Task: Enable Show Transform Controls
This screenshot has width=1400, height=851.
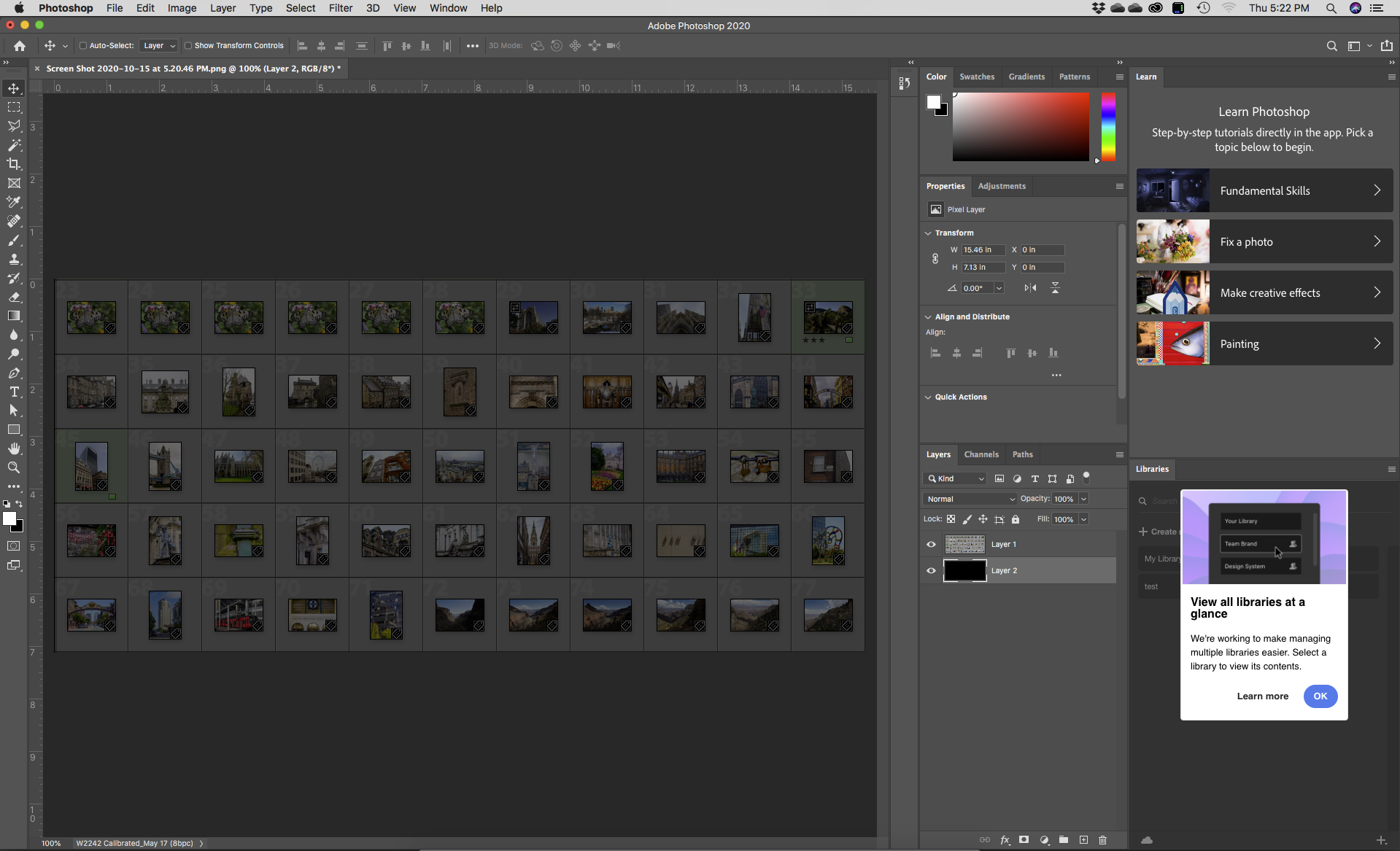Action: pyautogui.click(x=188, y=45)
